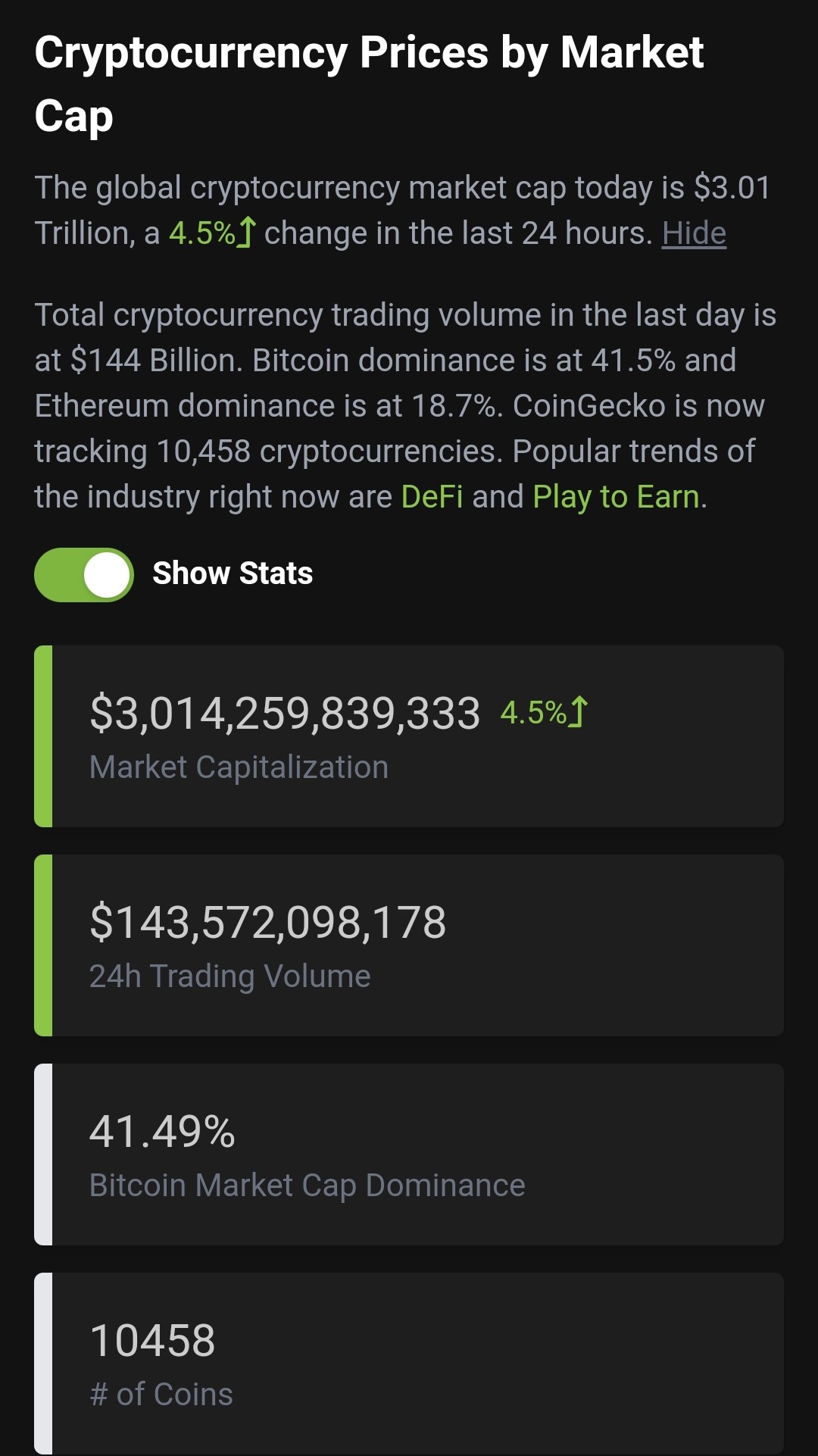The width and height of the screenshot is (818, 1456).
Task: Click the green bar on the Market Capitalization card
Action: (x=43, y=736)
